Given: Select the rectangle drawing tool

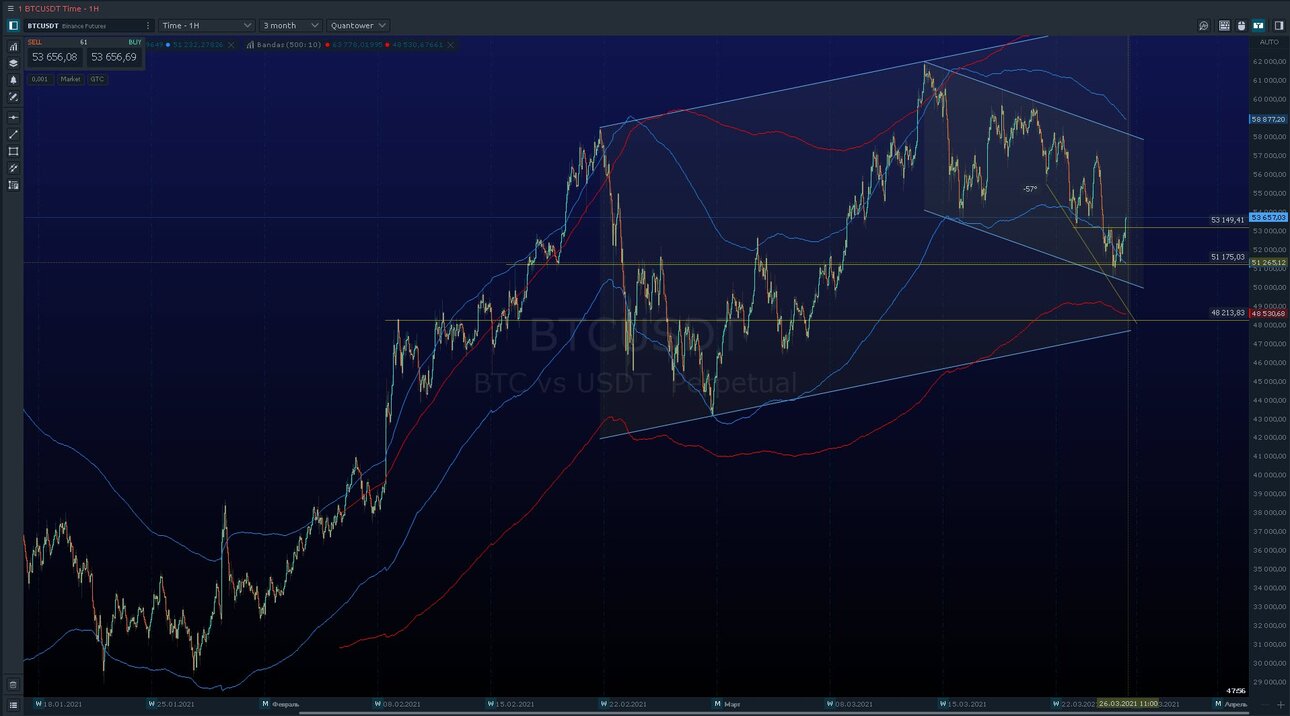Looking at the screenshot, I should [13, 151].
